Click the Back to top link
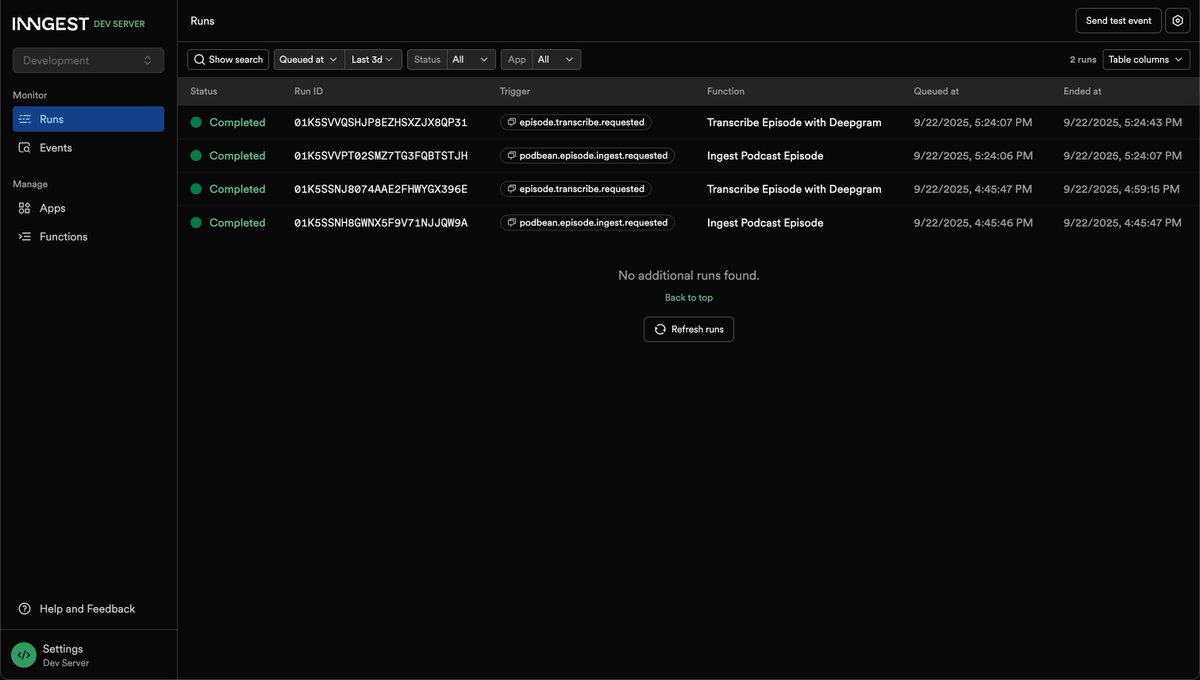The height and width of the screenshot is (680, 1200). (x=689, y=298)
